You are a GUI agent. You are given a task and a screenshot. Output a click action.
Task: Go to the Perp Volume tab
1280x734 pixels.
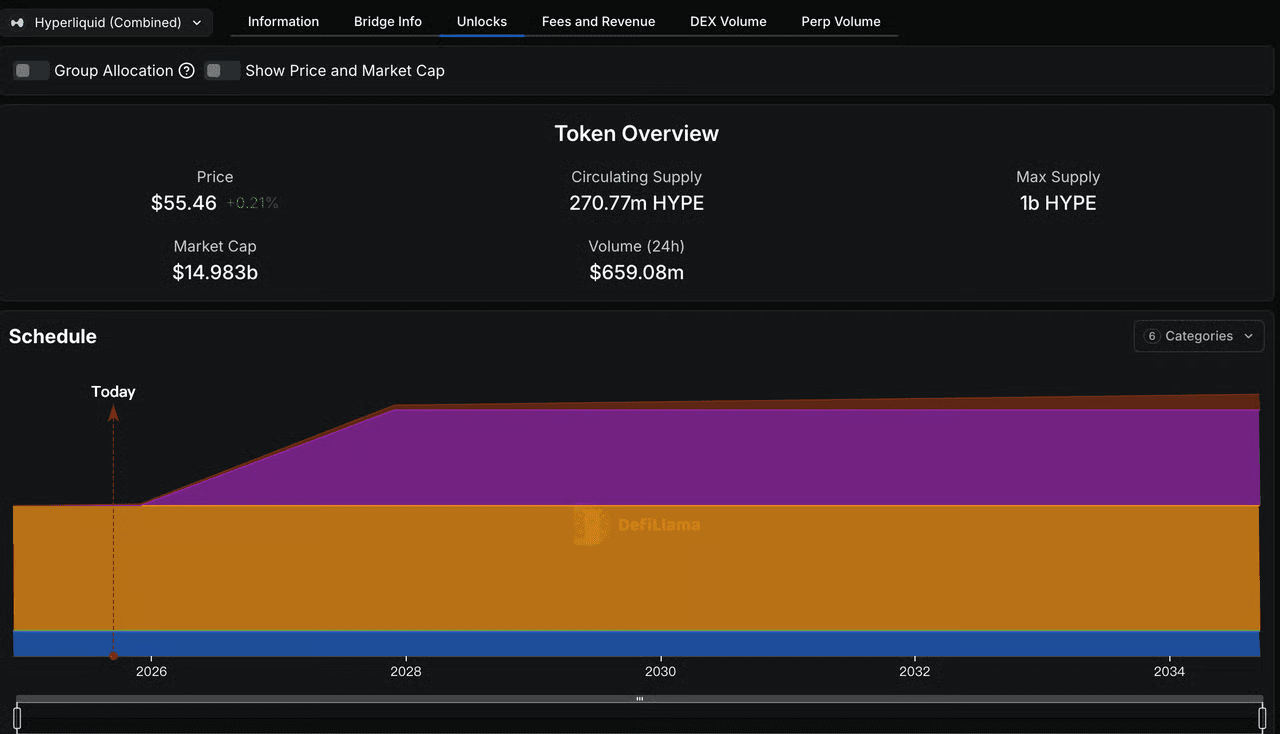pos(840,21)
